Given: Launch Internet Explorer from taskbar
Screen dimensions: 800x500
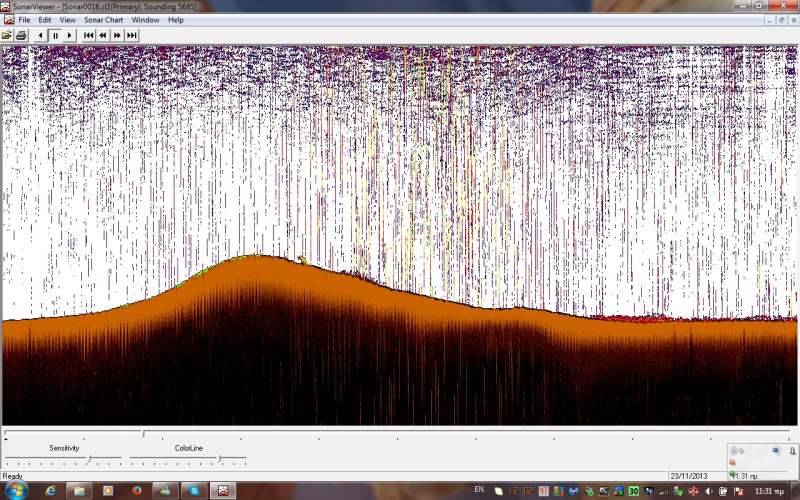Looking at the screenshot, I should [x=51, y=491].
